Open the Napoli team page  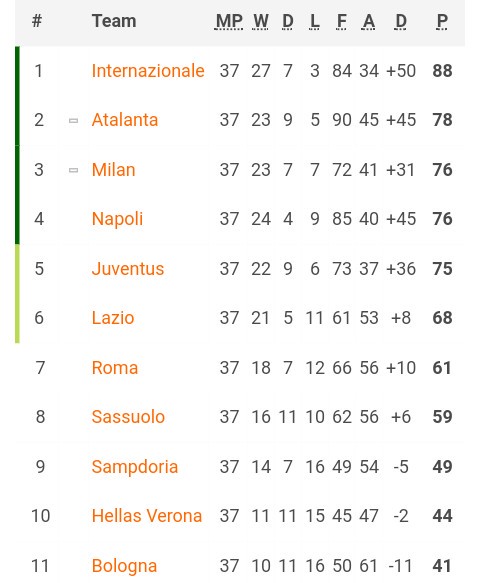point(117,219)
